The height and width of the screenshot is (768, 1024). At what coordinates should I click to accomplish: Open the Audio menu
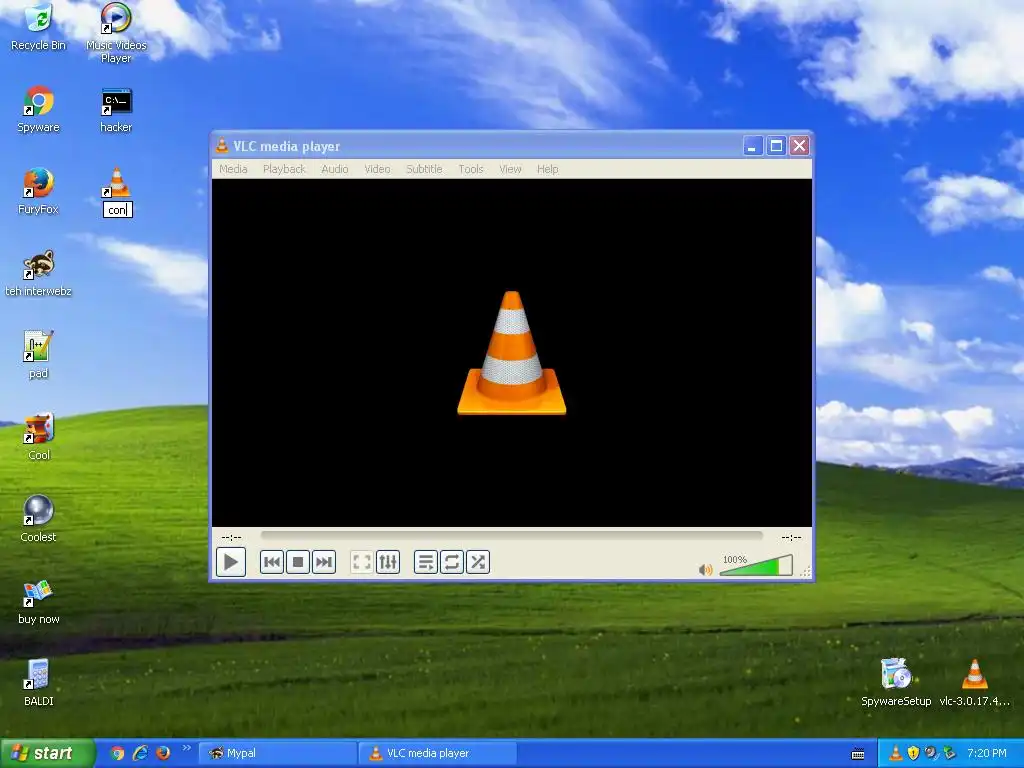pyautogui.click(x=334, y=169)
